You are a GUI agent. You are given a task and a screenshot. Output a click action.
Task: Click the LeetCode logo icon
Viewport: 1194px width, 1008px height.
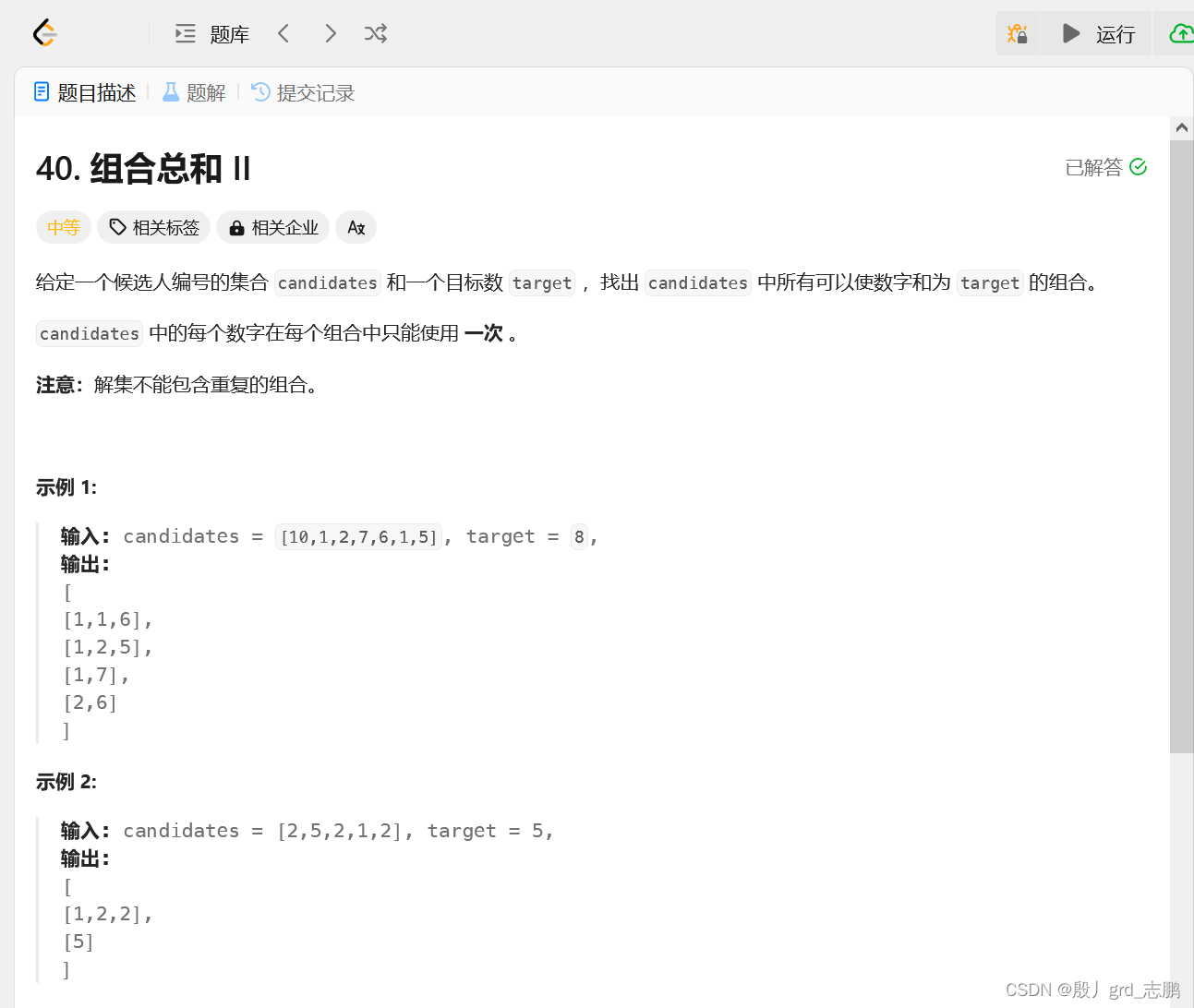(x=45, y=33)
